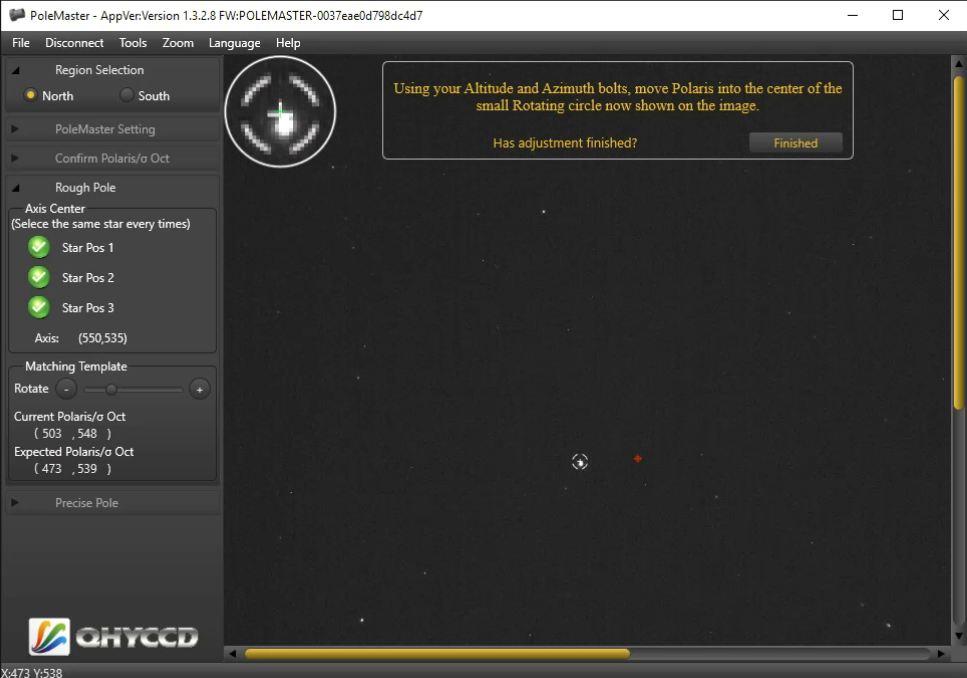This screenshot has width=967, height=678.
Task: Click the green checkmark beside Star Pos 2
Action: coord(39,277)
